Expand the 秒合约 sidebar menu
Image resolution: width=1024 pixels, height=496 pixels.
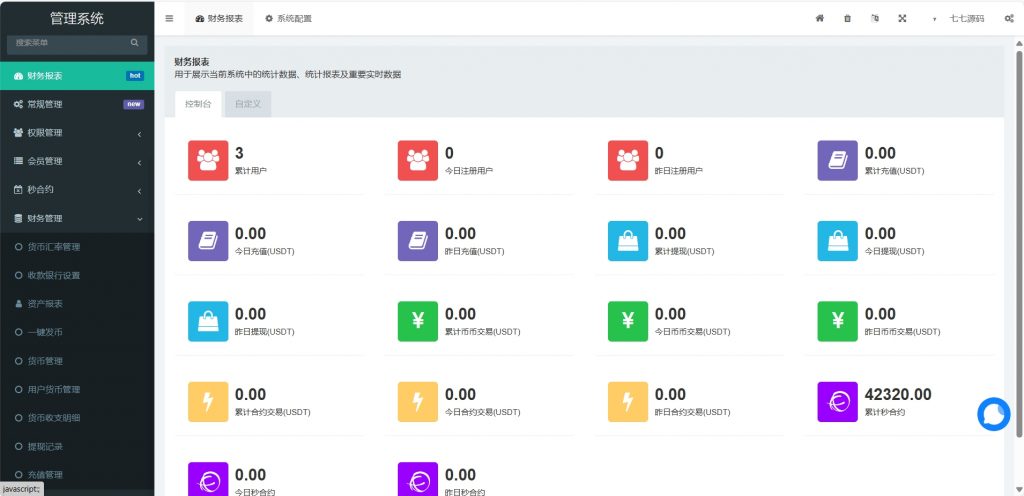[77, 190]
